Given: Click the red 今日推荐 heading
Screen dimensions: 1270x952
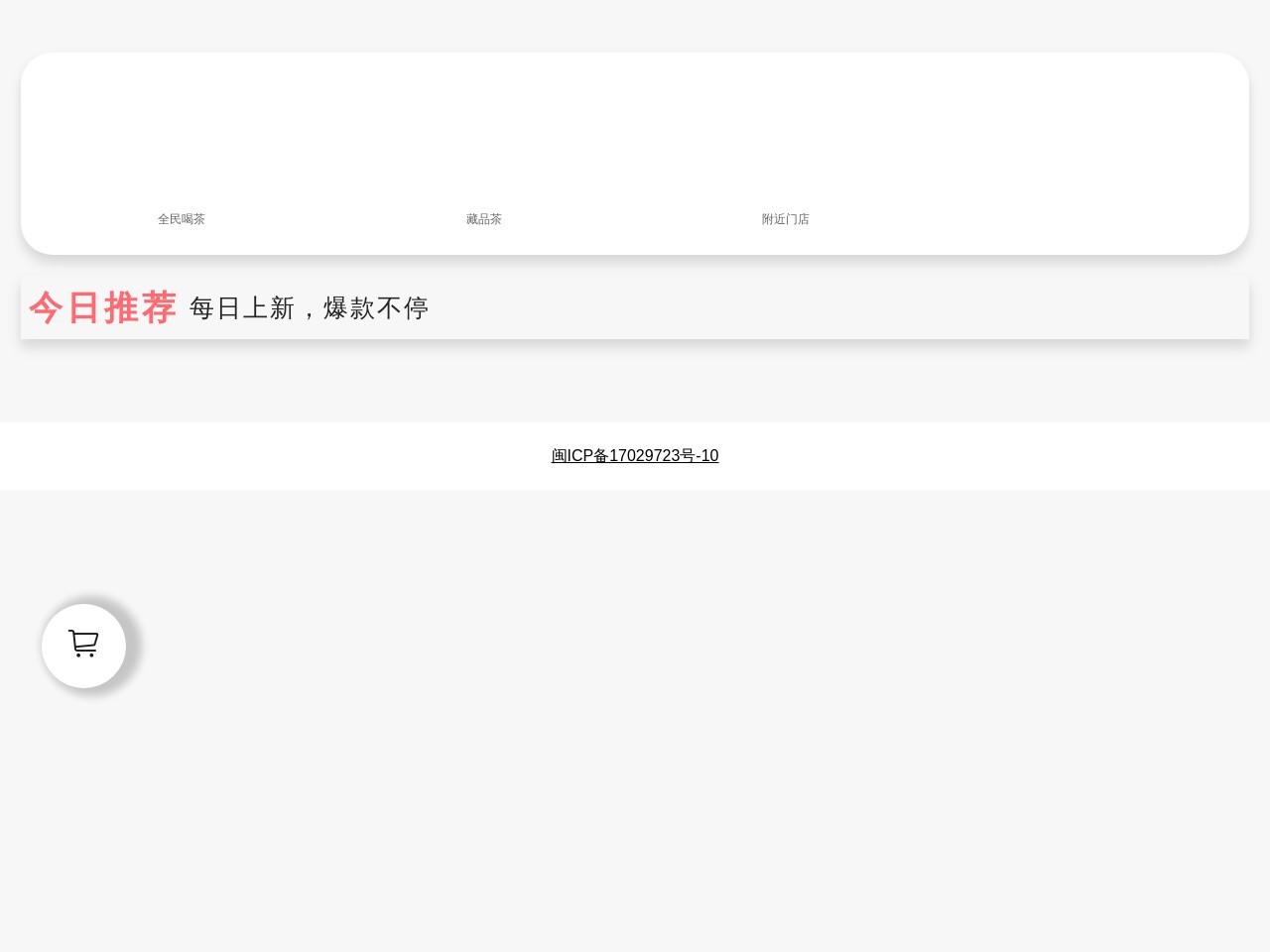Looking at the screenshot, I should point(102,307).
